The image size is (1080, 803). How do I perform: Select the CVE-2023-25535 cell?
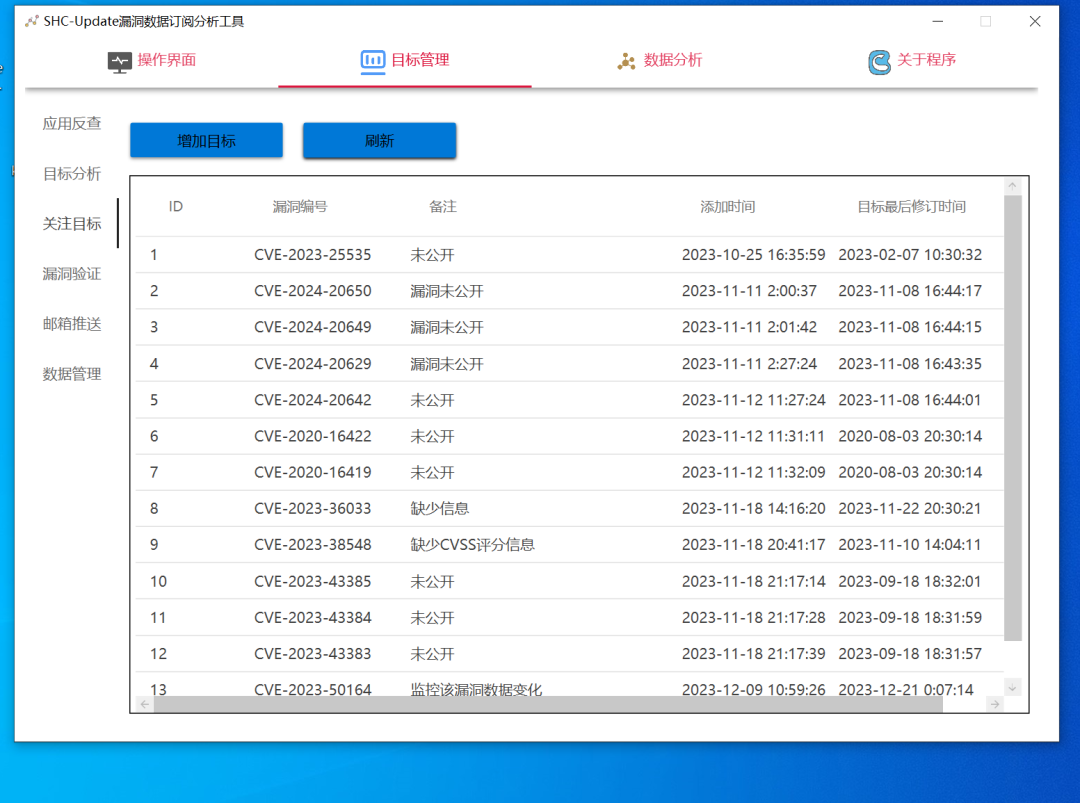[x=313, y=255]
